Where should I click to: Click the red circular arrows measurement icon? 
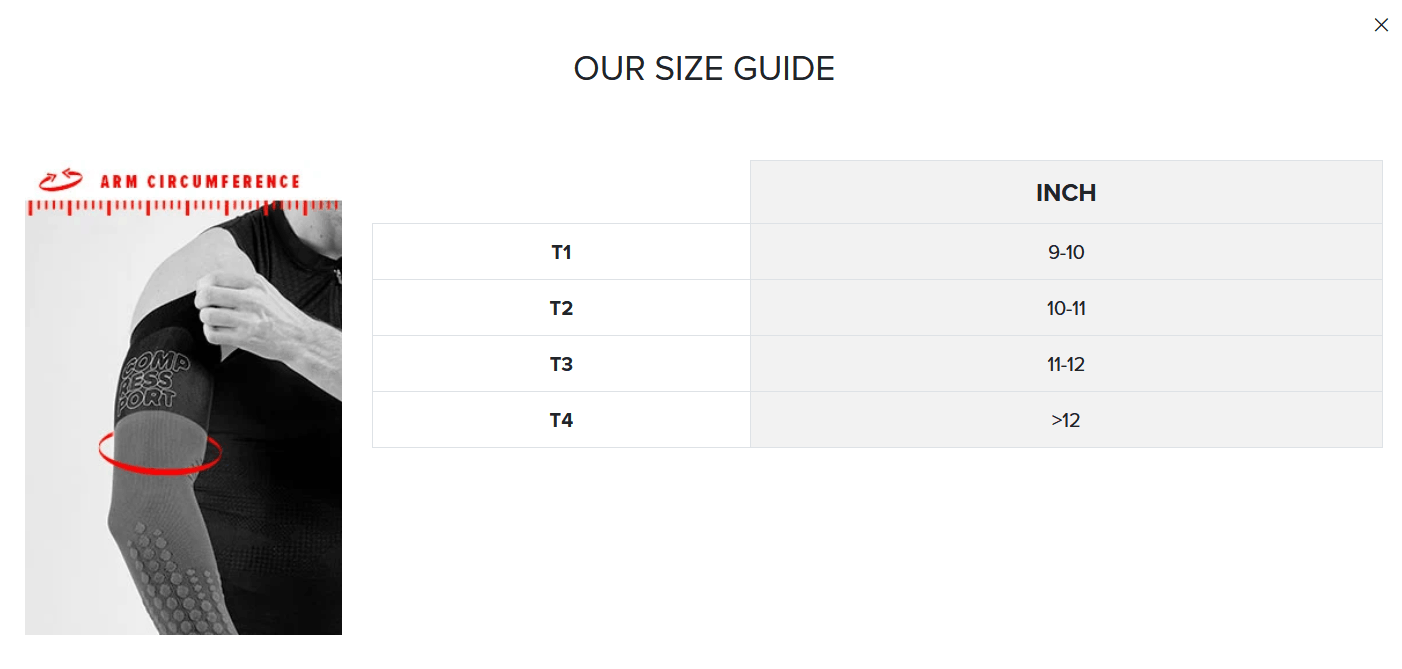(60, 180)
